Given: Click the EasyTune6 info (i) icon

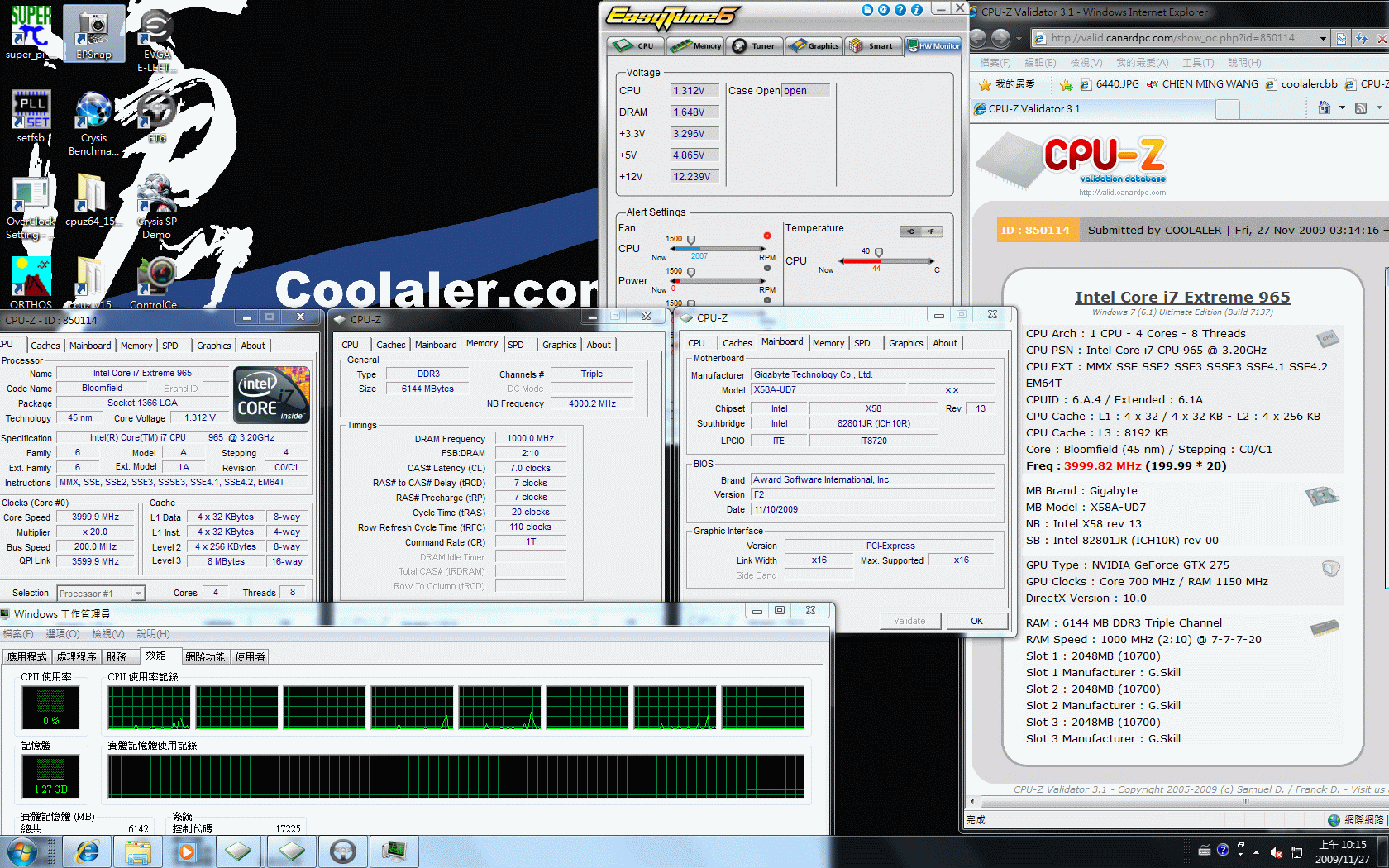Looking at the screenshot, I should (916, 10).
